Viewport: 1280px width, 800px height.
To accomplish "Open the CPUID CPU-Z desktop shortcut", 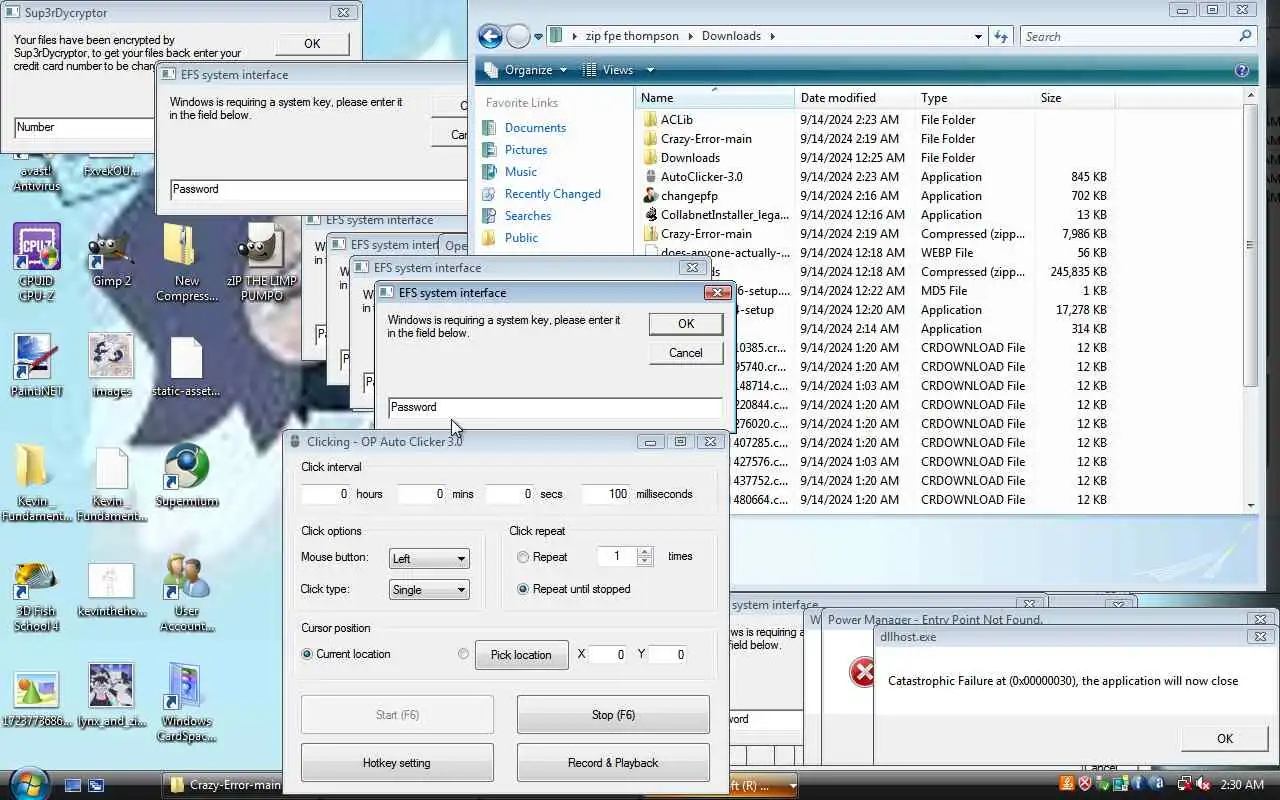I will (x=36, y=262).
